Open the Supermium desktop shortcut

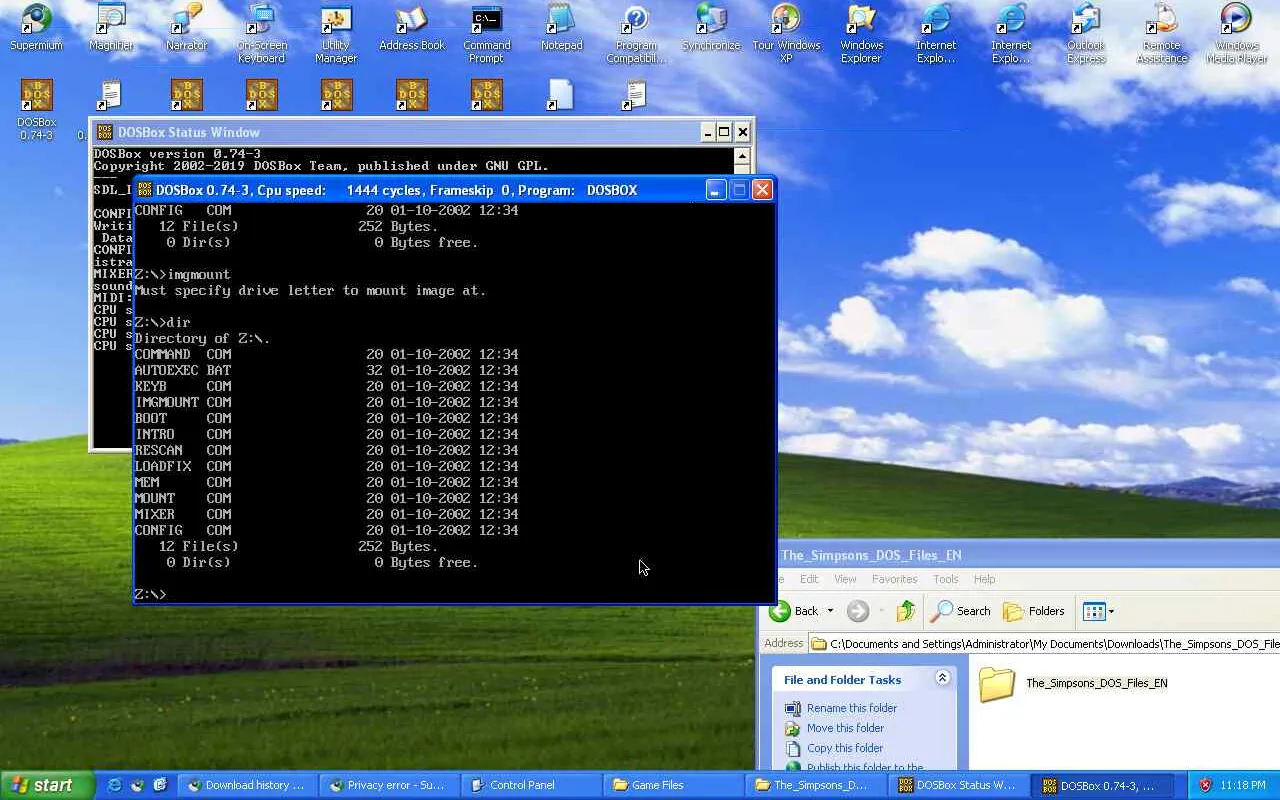36,28
